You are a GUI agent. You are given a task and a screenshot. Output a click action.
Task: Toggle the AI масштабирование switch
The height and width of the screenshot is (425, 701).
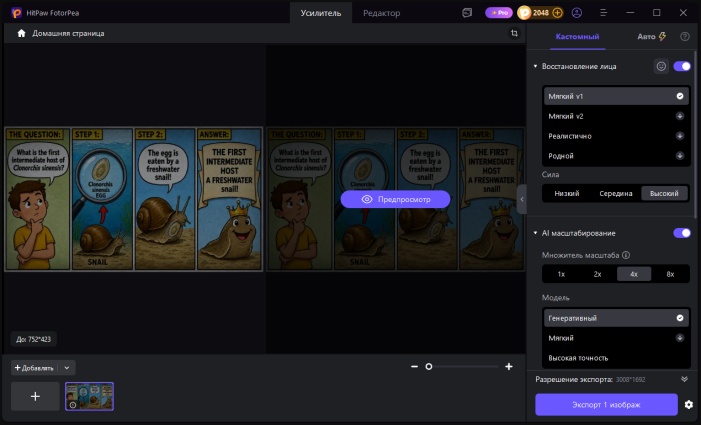point(682,233)
